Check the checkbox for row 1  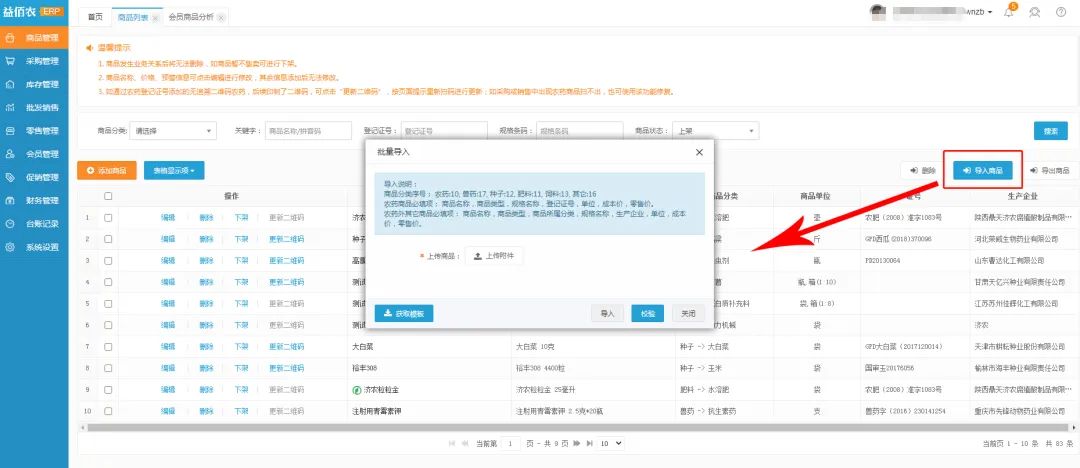pyautogui.click(x=108, y=217)
